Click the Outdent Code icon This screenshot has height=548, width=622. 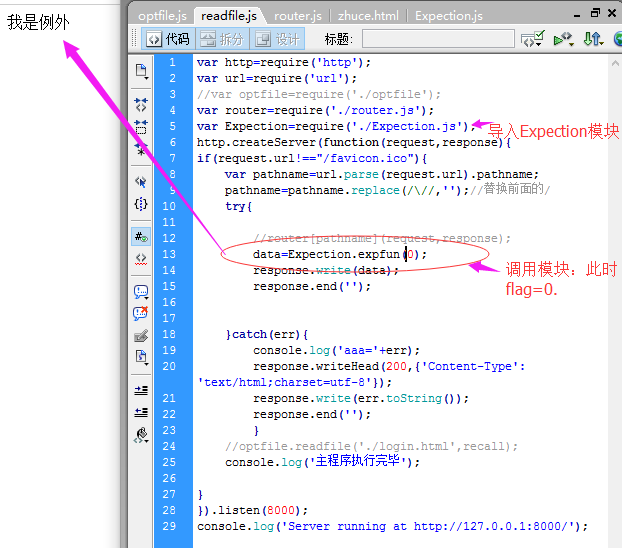pos(141,412)
